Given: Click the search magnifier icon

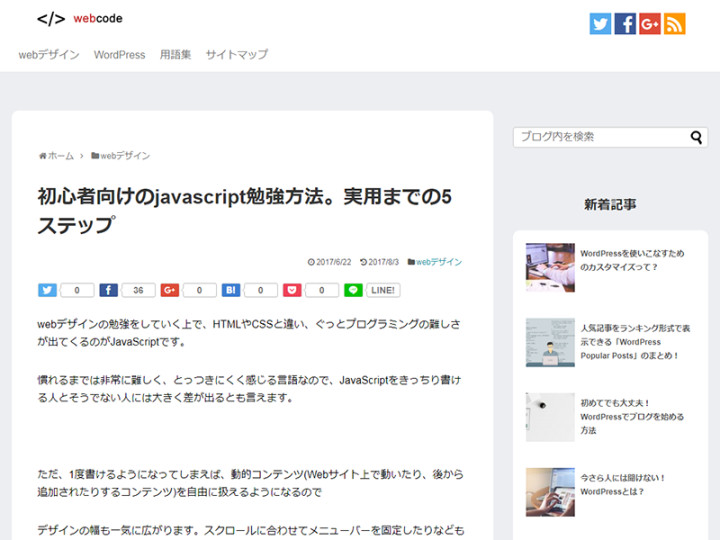Looking at the screenshot, I should click(696, 137).
